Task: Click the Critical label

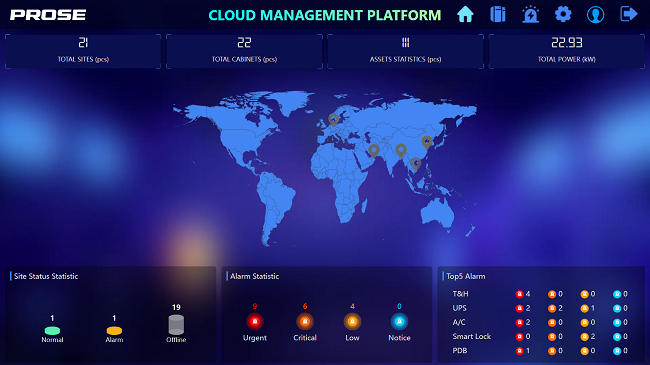Action: [305, 338]
